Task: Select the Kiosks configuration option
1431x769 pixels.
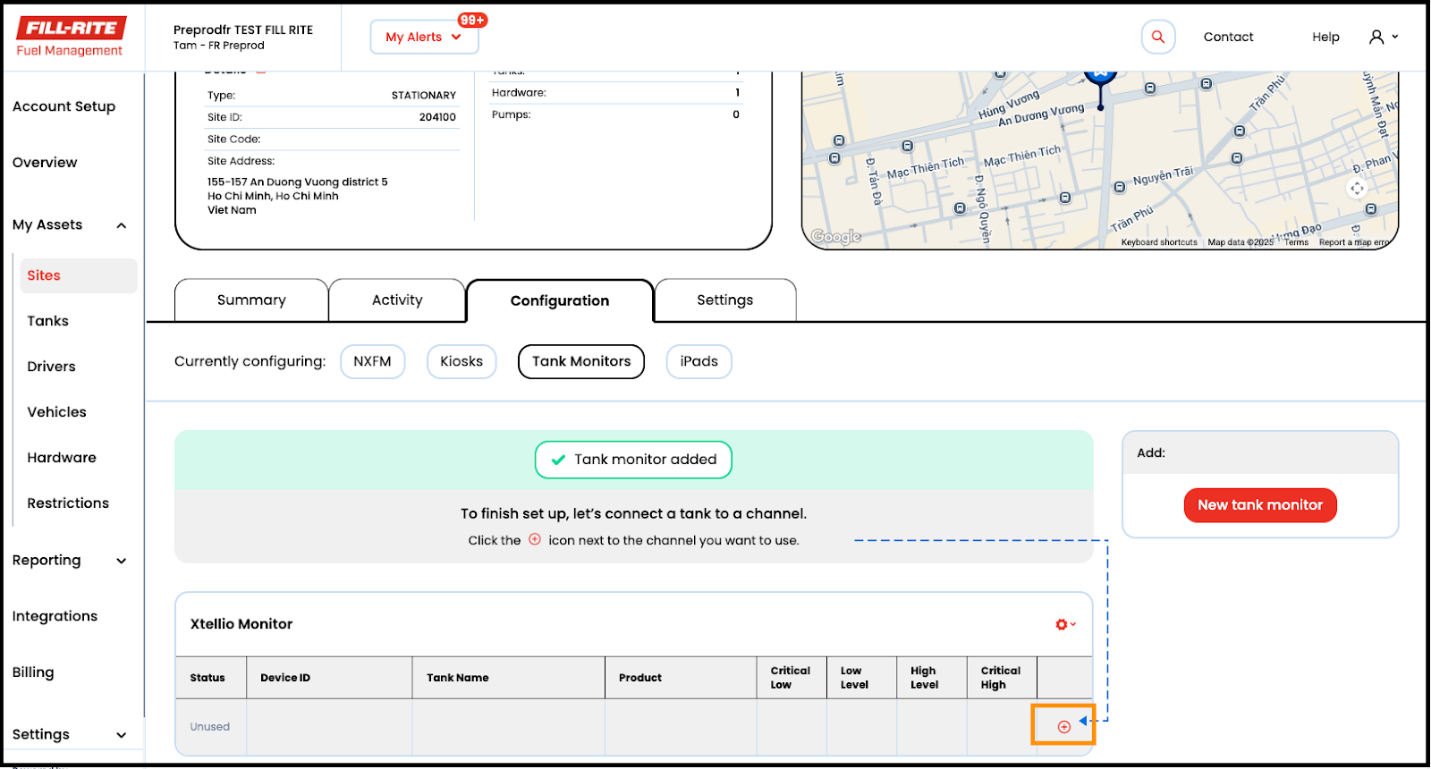Action: coord(461,361)
